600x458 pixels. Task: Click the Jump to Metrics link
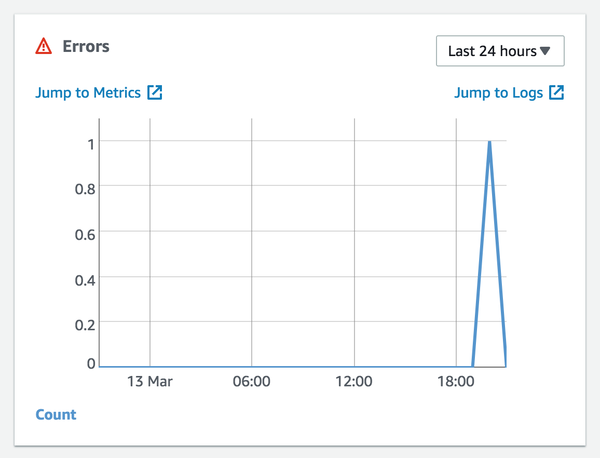(88, 93)
